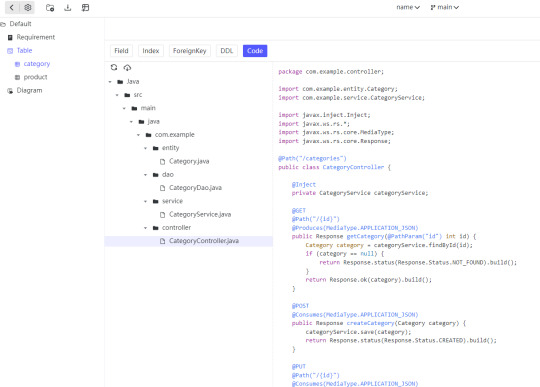The image size is (540, 387).
Task: Open the main branch dropdown
Action: pyautogui.click(x=445, y=7)
